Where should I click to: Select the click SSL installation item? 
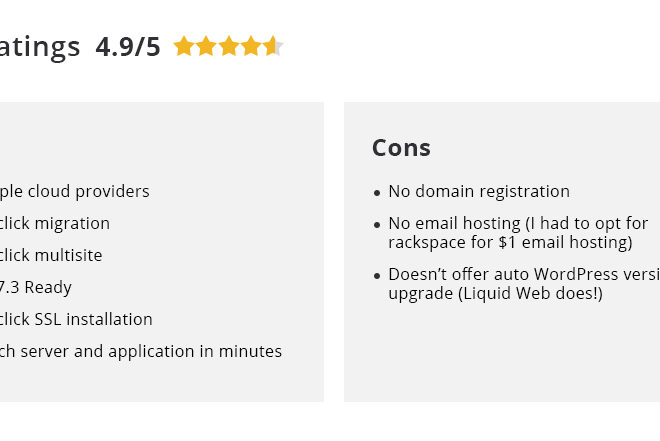[x=76, y=319]
